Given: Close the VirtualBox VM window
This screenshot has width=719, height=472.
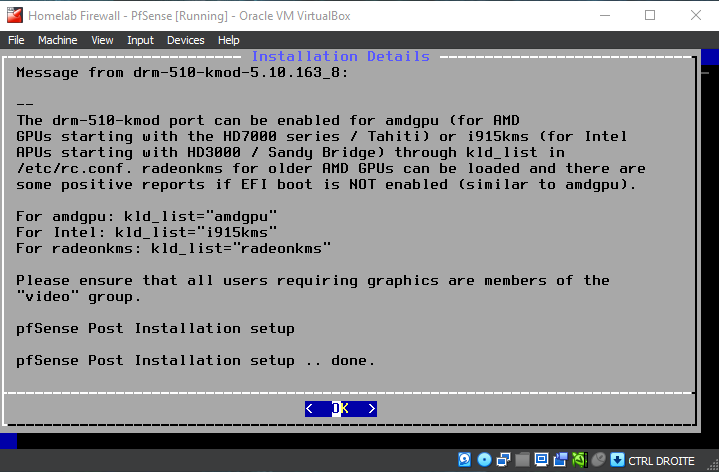Looking at the screenshot, I should (696, 15).
